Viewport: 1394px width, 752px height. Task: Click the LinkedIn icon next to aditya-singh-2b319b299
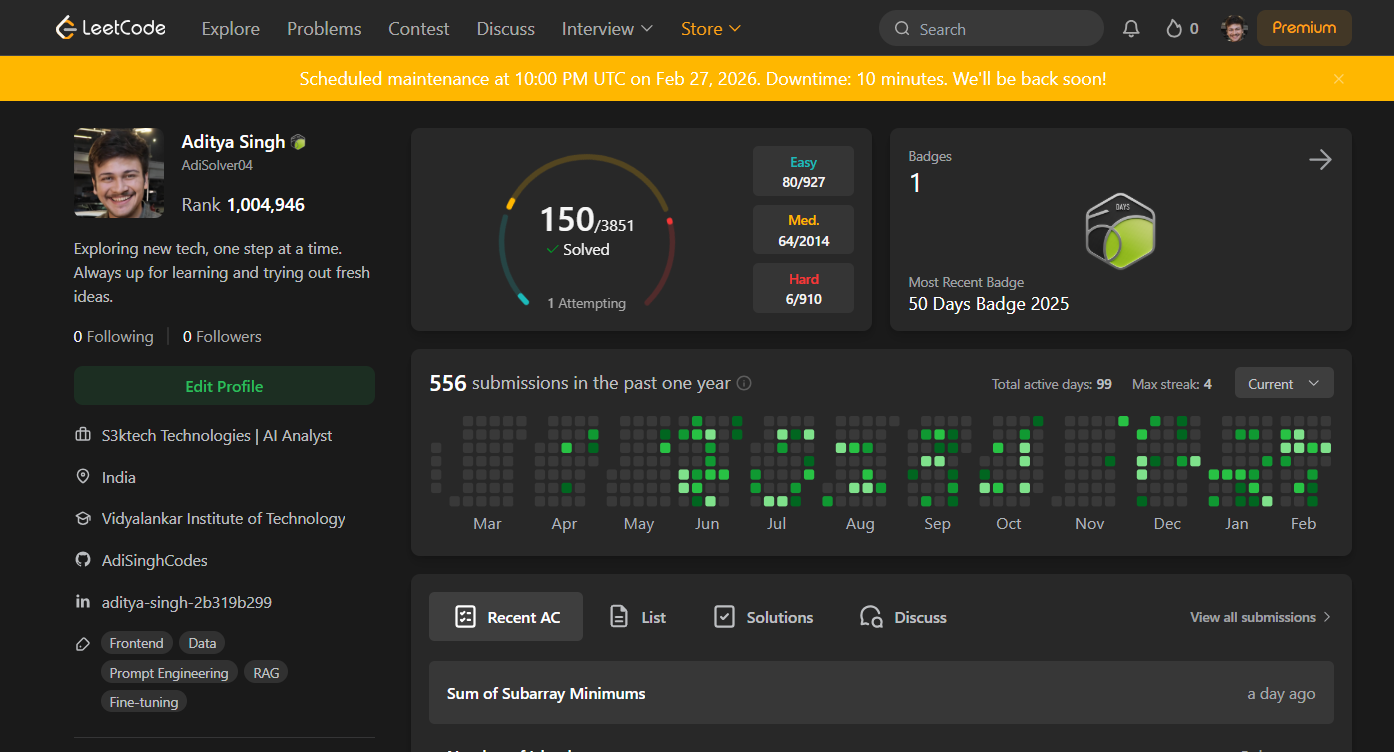click(82, 601)
